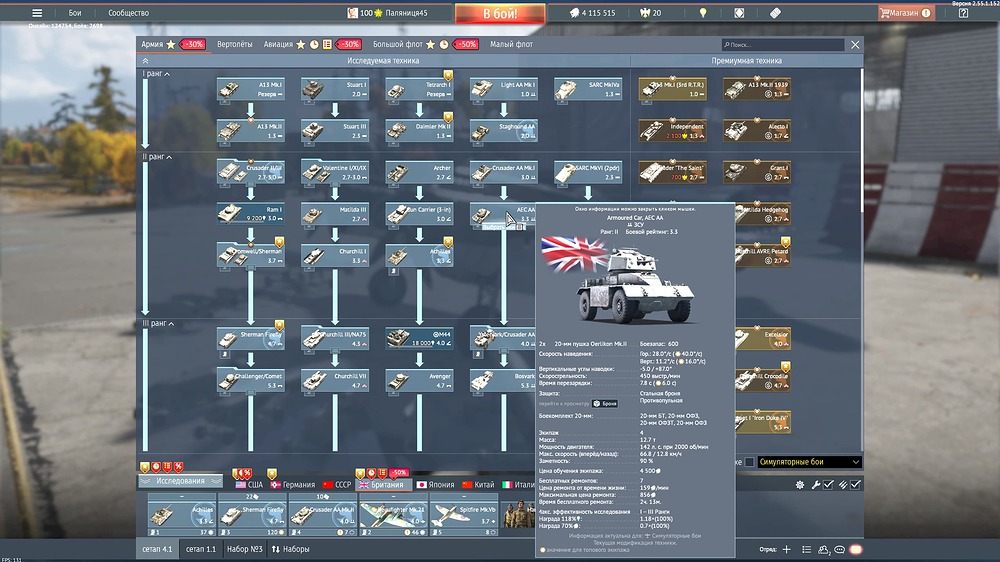Select the Churchill I tank
1000x562 pixels.
pos(335,255)
